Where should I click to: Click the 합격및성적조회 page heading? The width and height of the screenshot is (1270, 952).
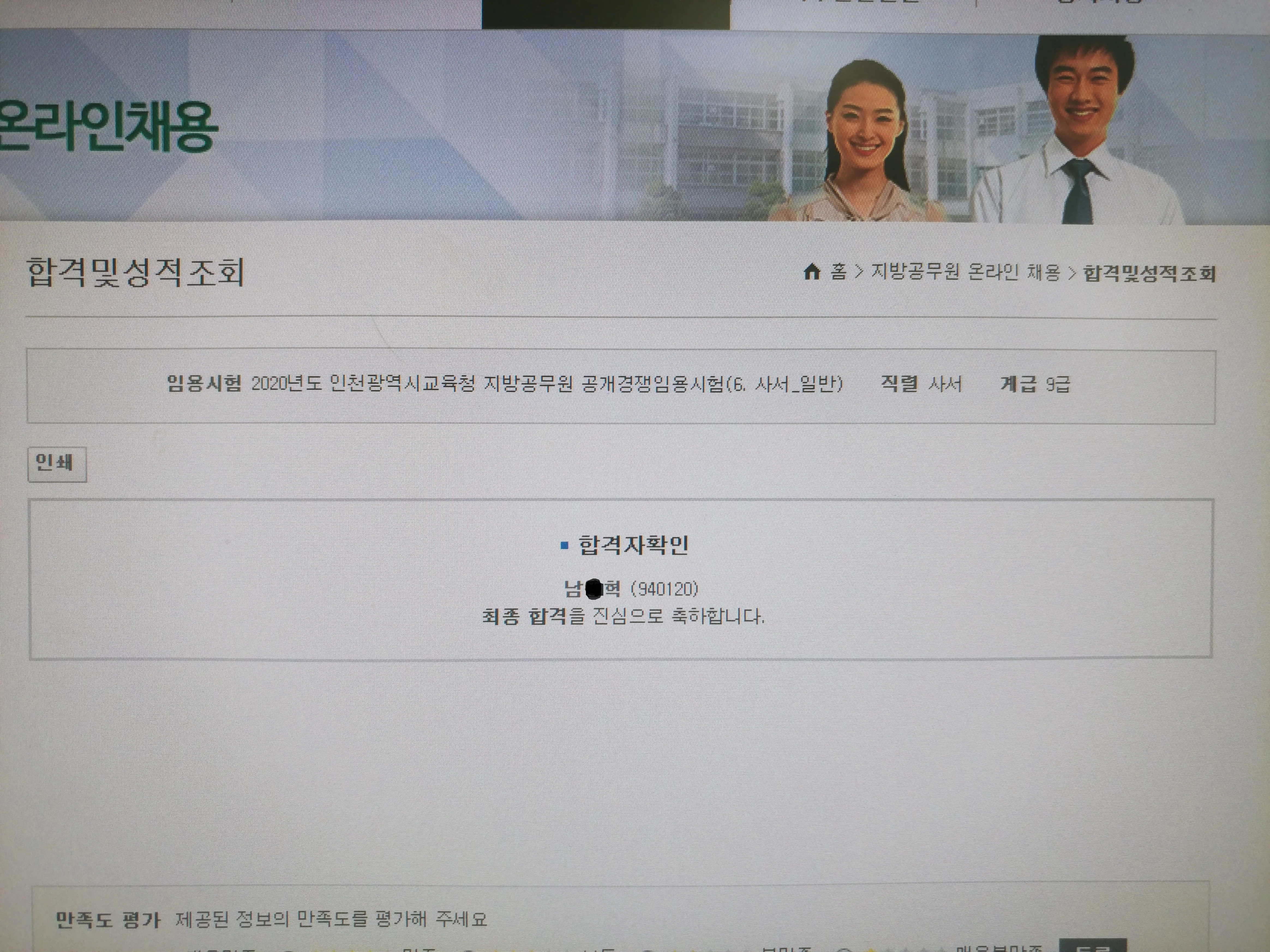(136, 273)
